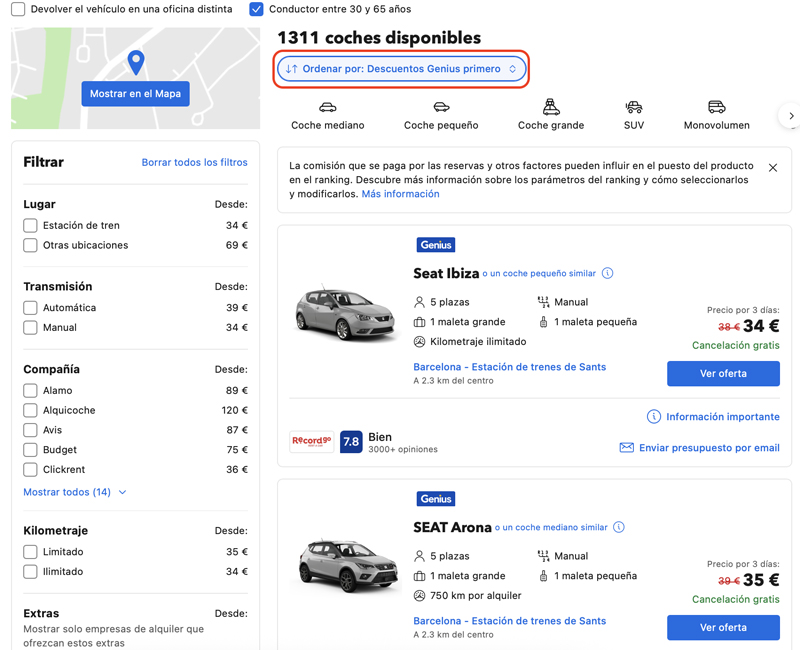The width and height of the screenshot is (800, 650).
Task: Click the map preview area
Action: [135, 78]
